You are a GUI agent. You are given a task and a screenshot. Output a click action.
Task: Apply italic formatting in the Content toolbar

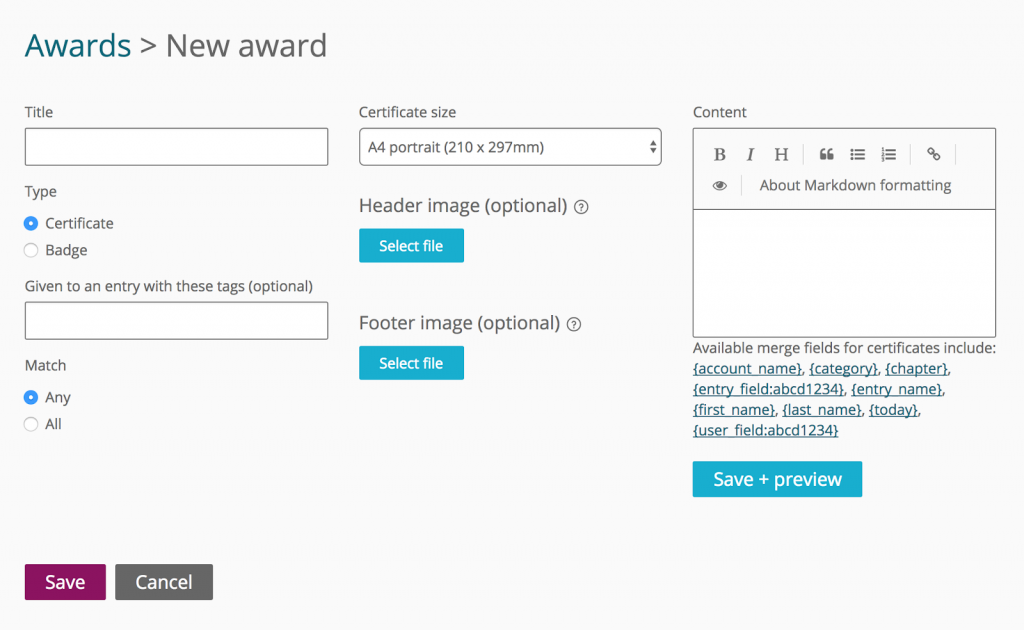point(750,154)
